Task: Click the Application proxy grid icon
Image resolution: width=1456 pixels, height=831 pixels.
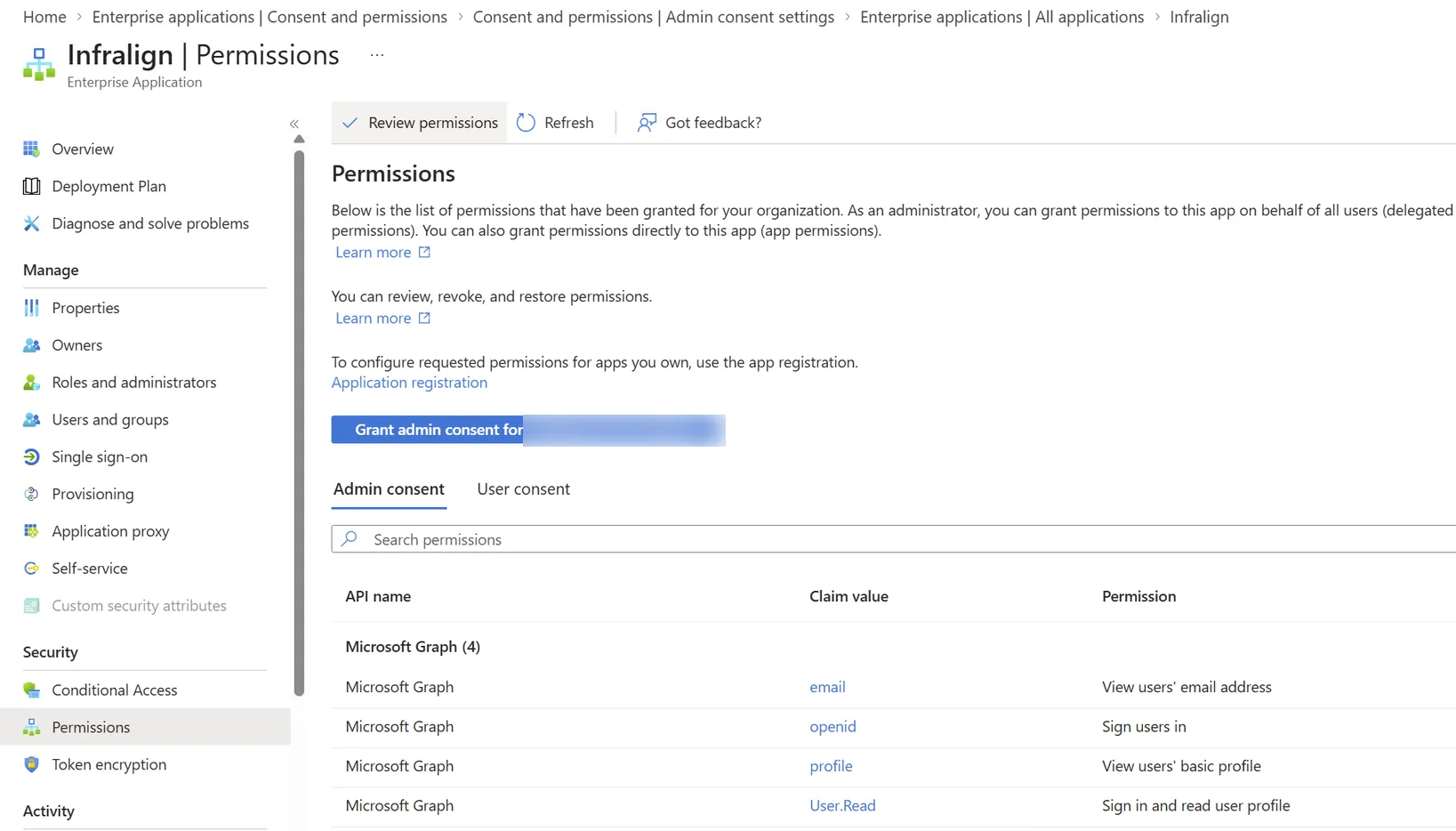Action: [32, 531]
